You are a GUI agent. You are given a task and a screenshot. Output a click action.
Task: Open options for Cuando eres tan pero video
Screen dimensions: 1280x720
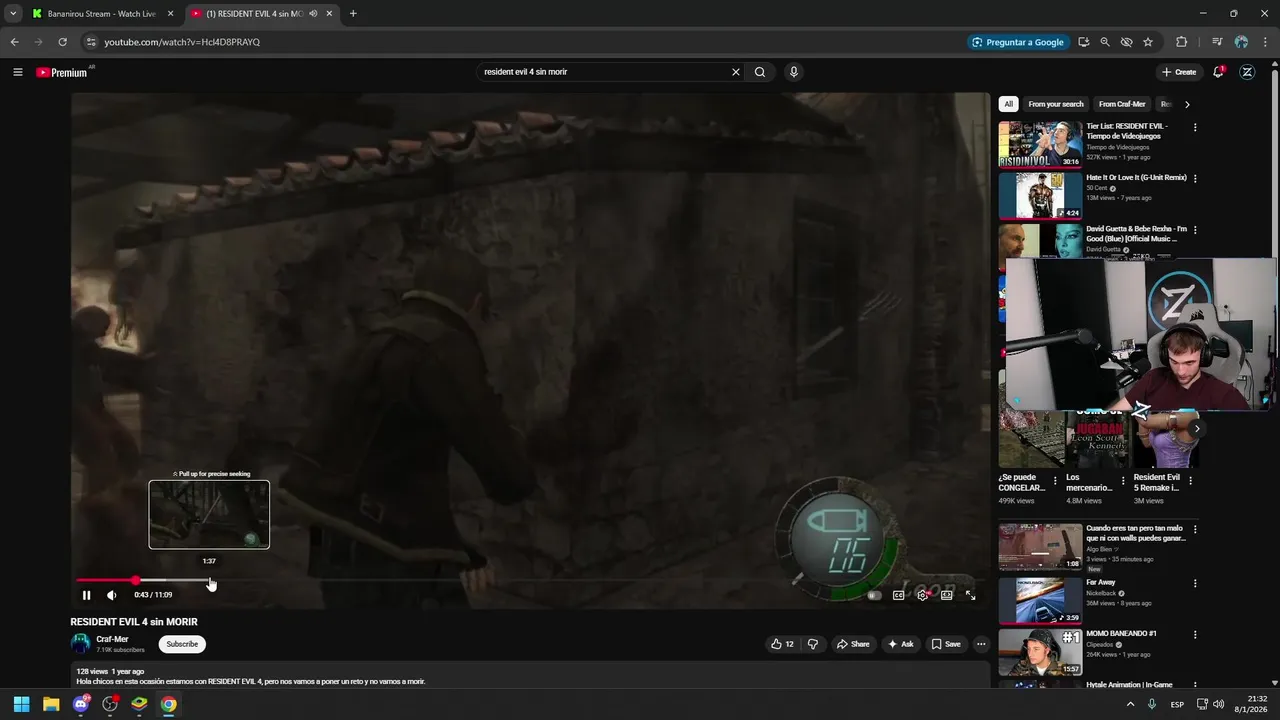tap(1195, 528)
